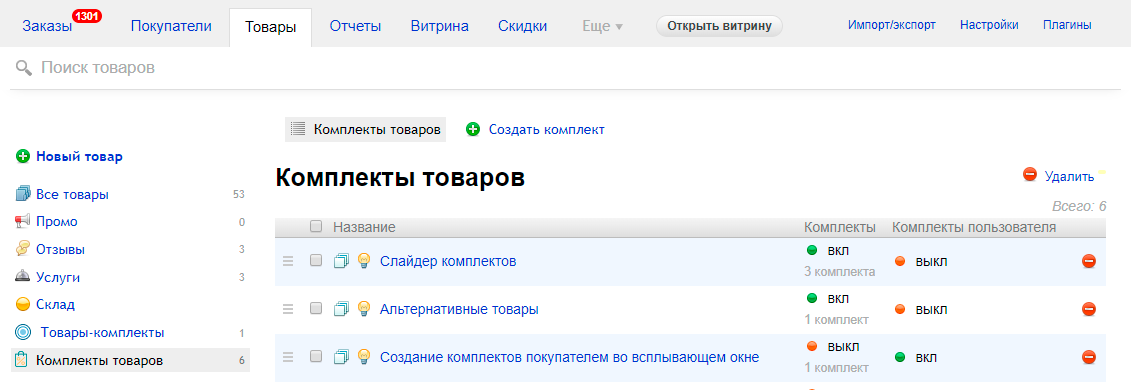
Task: Tick the checkbox for Слайдер комплектов
Action: pyautogui.click(x=315, y=261)
